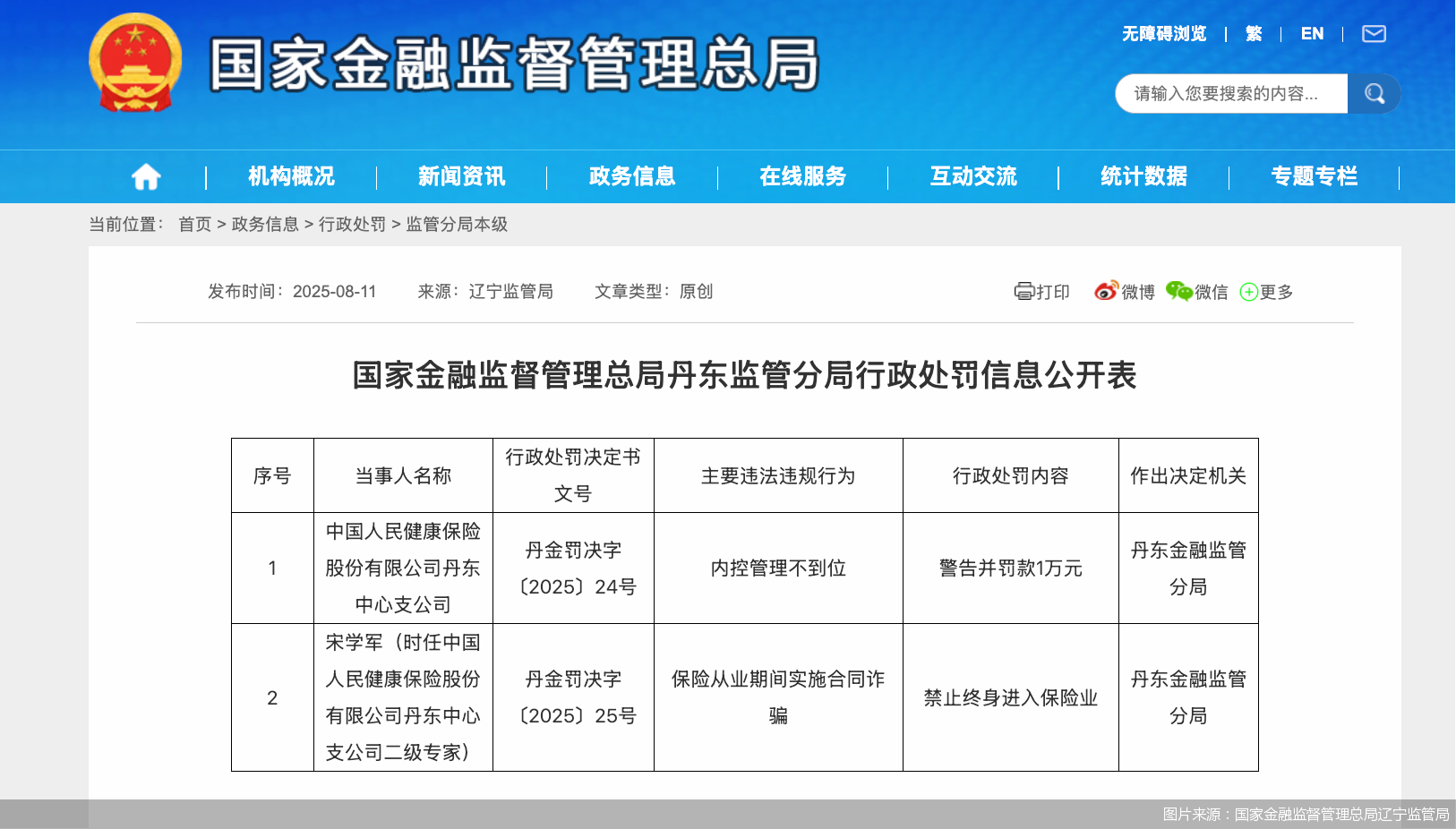Click the publish date 2025-08-11

(x=334, y=292)
